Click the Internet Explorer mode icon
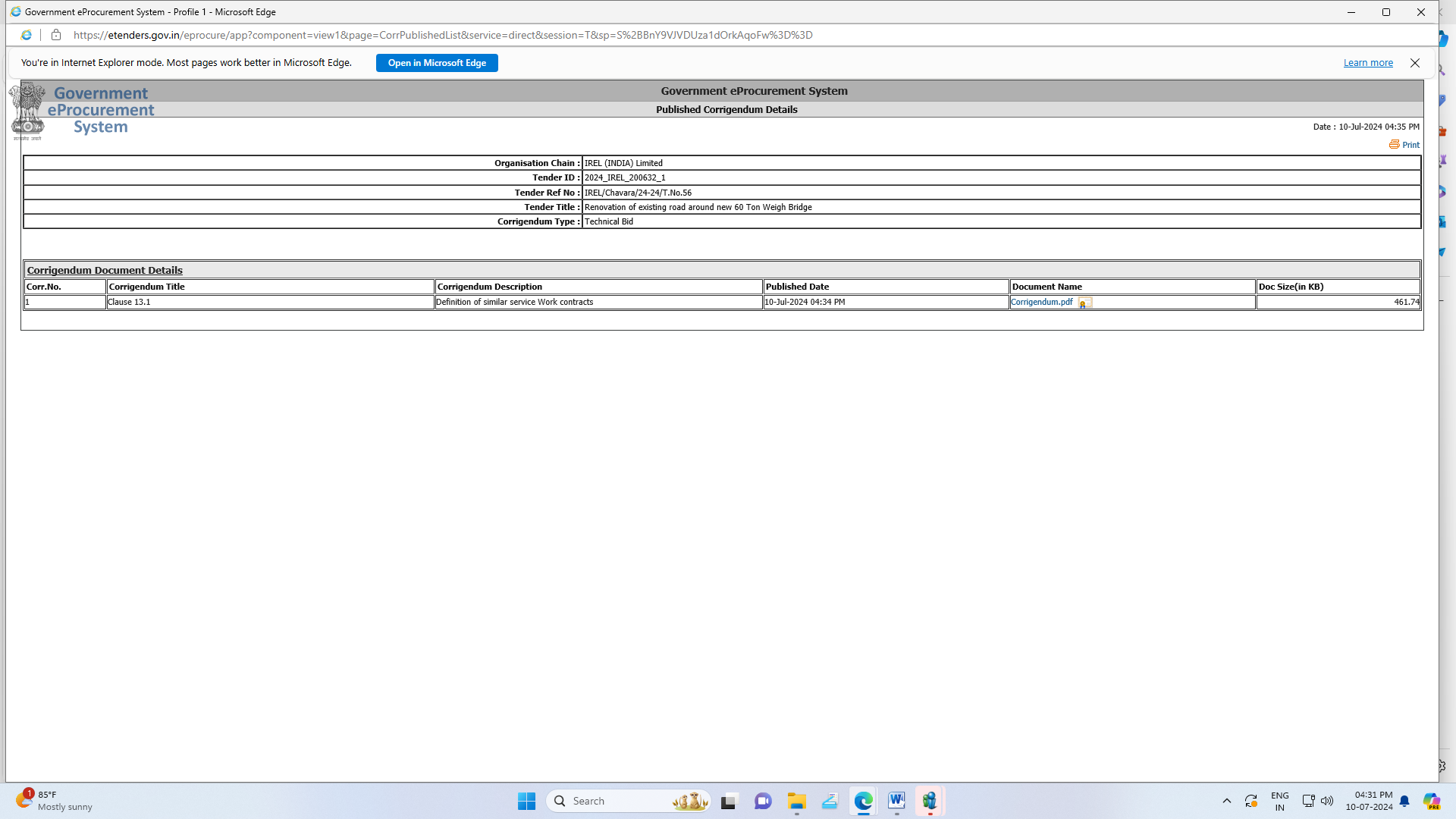Screen dimensions: 1456x819 click(x=27, y=35)
